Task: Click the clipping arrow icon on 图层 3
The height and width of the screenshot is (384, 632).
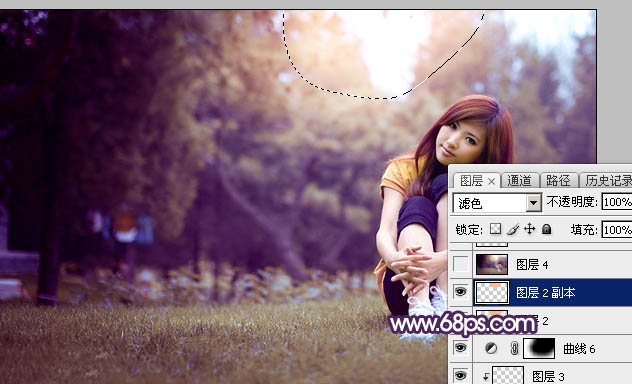Action: [486, 377]
